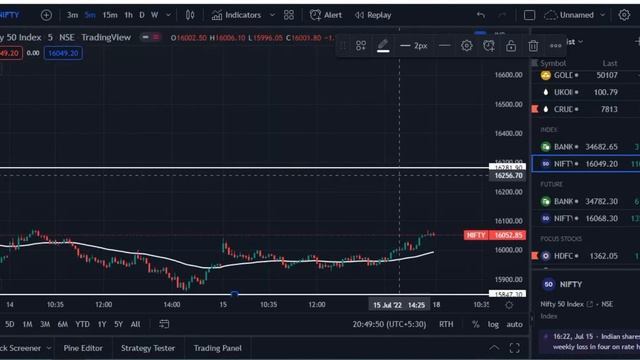Open timezone menu showing UTC+5:30
Viewport: 640px width, 360px height.
click(x=389, y=324)
